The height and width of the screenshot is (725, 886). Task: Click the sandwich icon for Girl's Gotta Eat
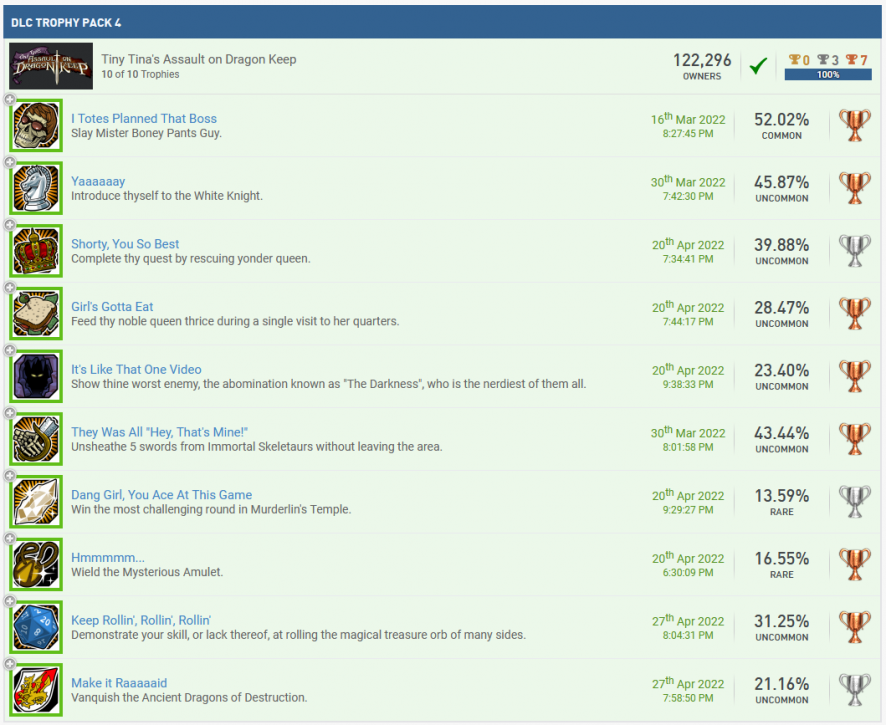(x=37, y=314)
